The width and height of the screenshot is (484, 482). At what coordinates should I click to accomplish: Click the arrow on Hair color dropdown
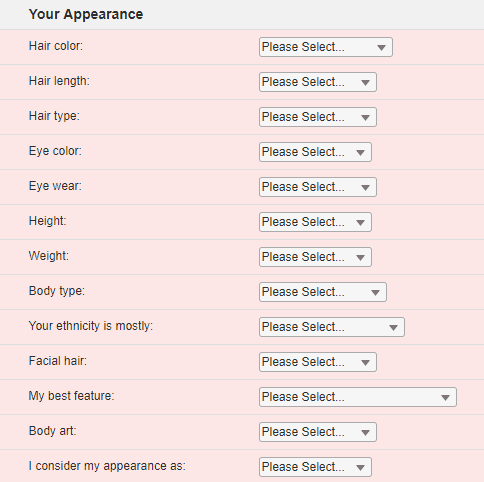[381, 48]
